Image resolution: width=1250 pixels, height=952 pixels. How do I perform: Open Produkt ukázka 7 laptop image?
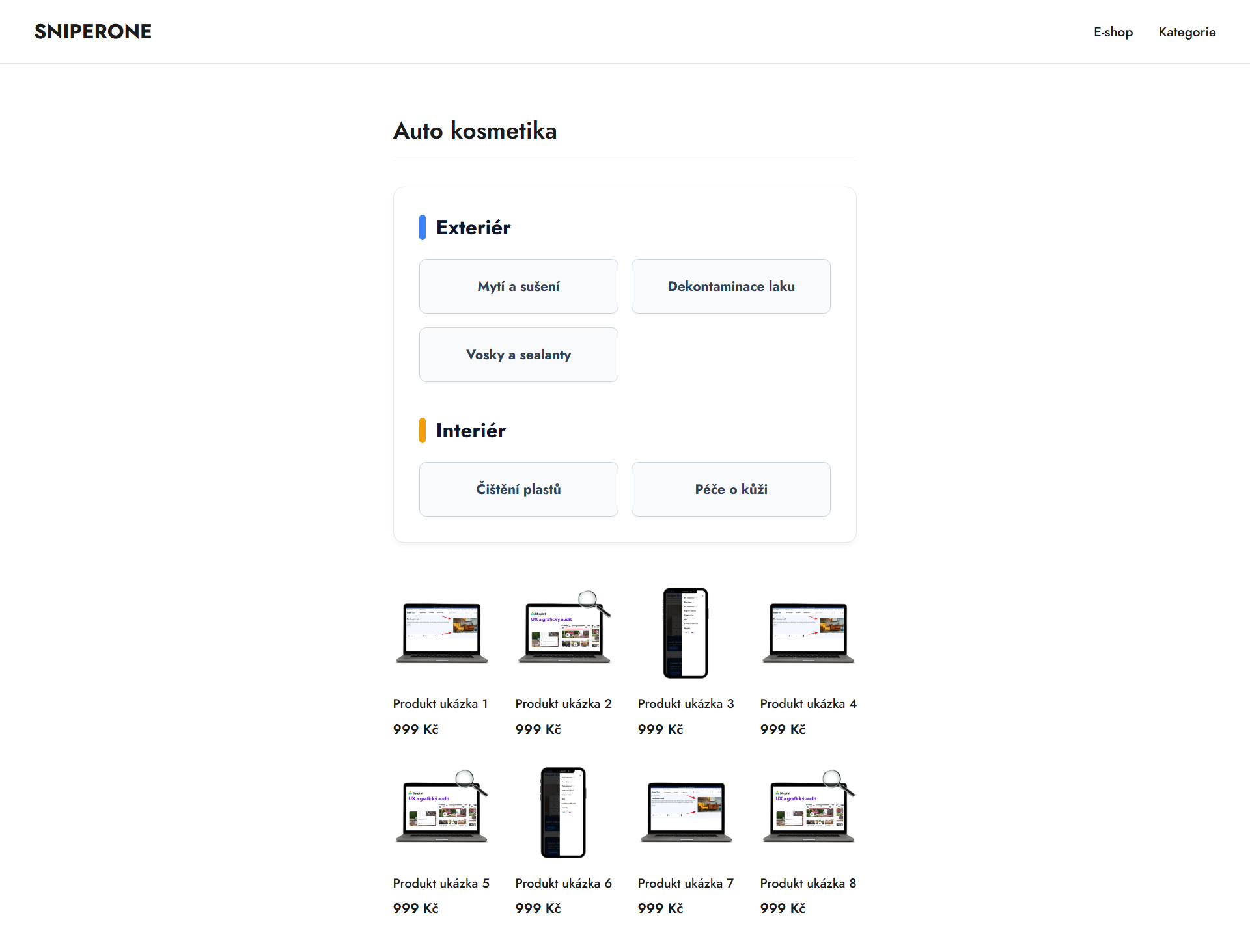tap(686, 812)
